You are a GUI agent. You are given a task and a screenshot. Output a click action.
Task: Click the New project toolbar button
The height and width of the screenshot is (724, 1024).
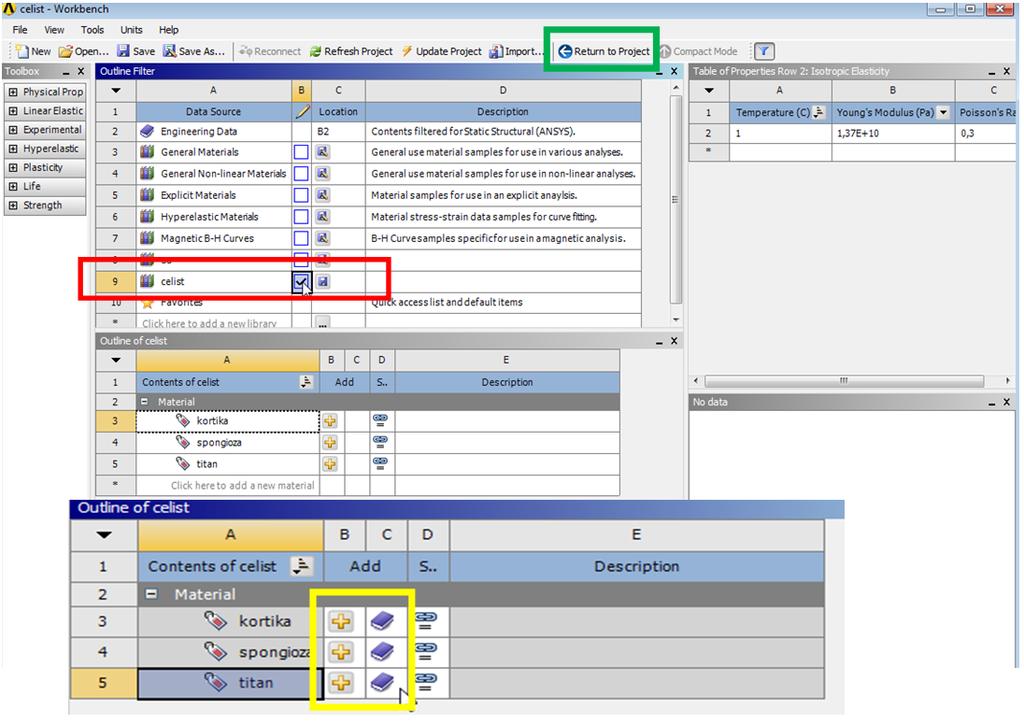(33, 51)
